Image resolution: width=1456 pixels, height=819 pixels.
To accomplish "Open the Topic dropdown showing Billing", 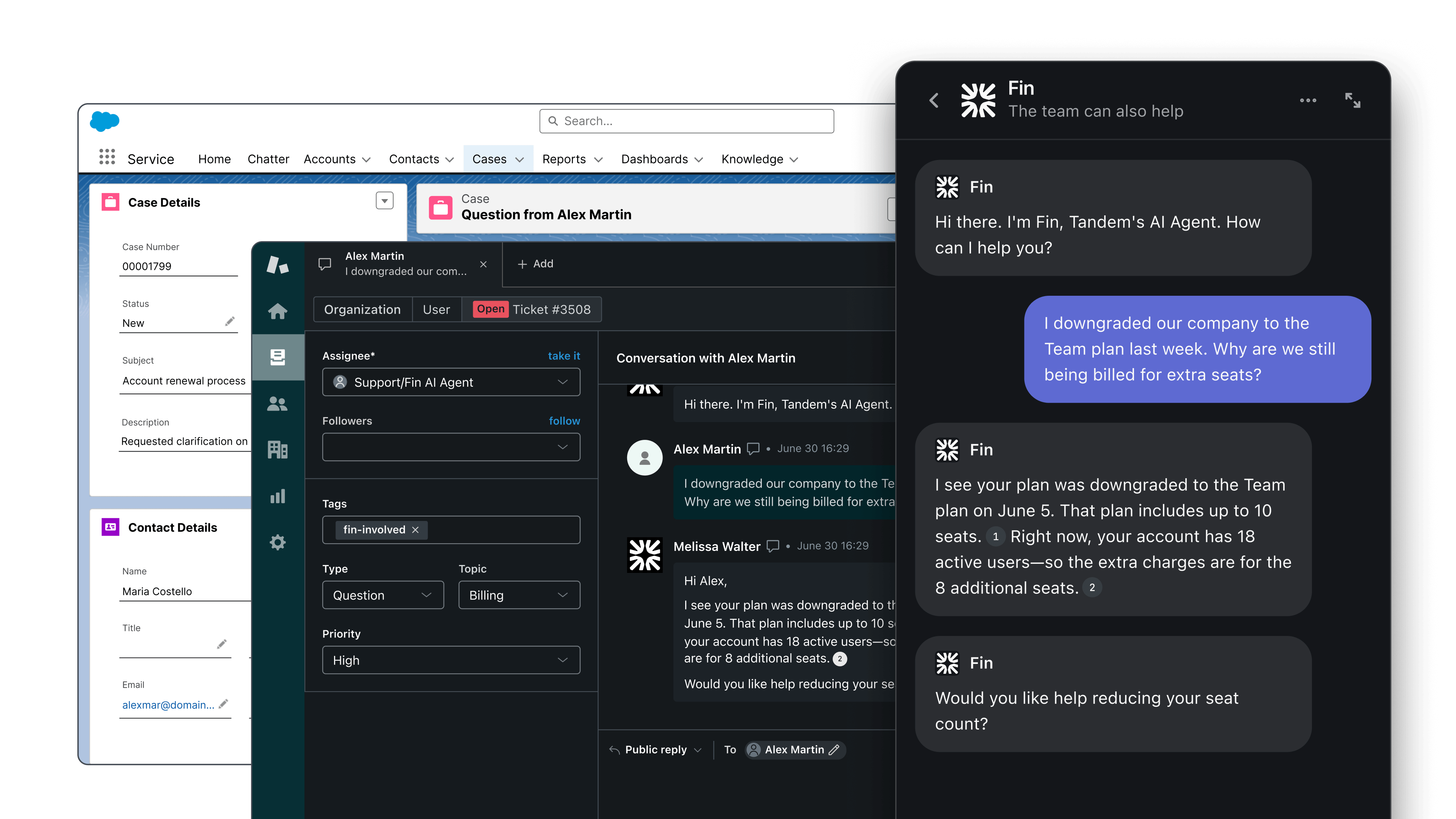I will (519, 595).
